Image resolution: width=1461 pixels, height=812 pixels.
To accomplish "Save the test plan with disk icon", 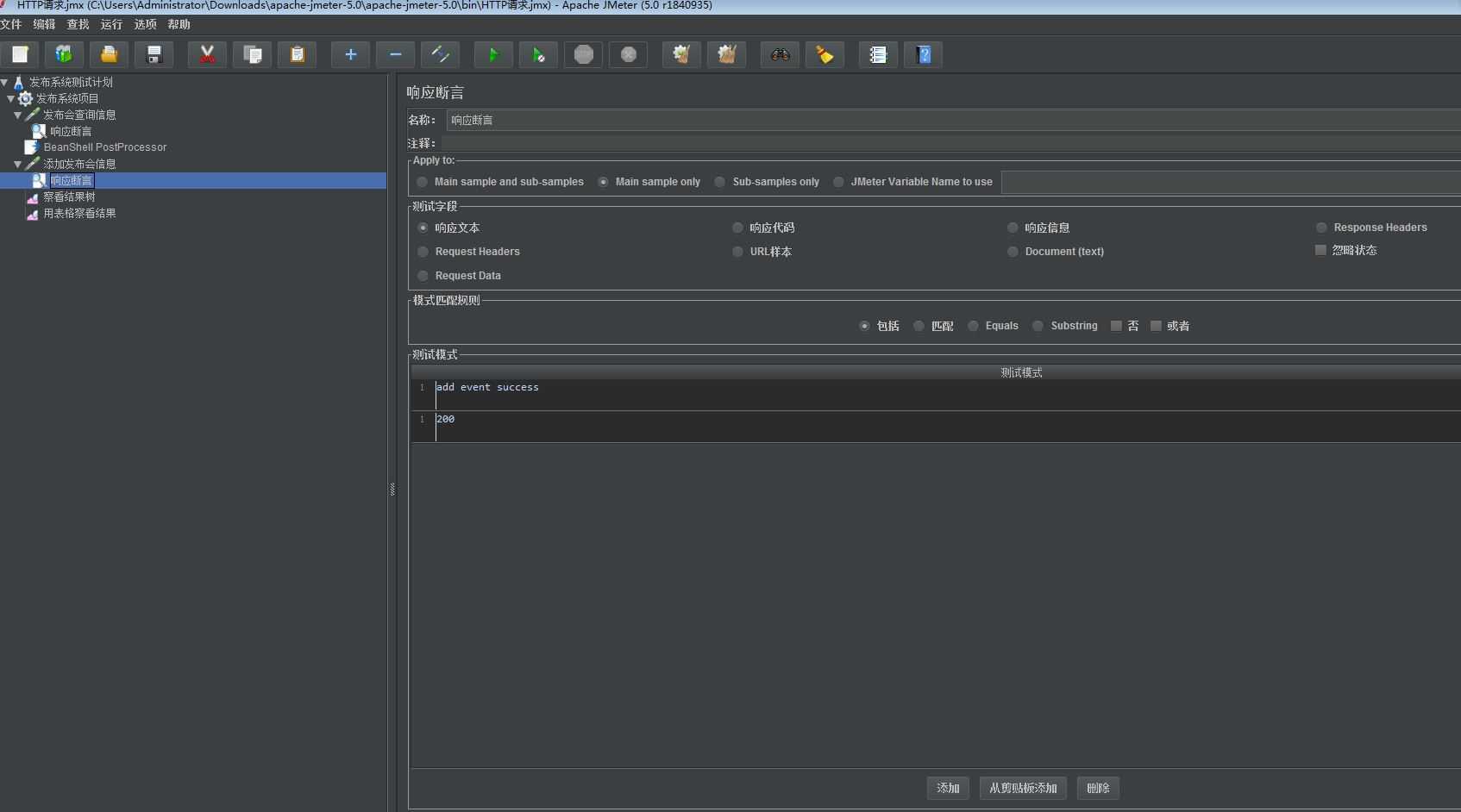I will coord(154,54).
